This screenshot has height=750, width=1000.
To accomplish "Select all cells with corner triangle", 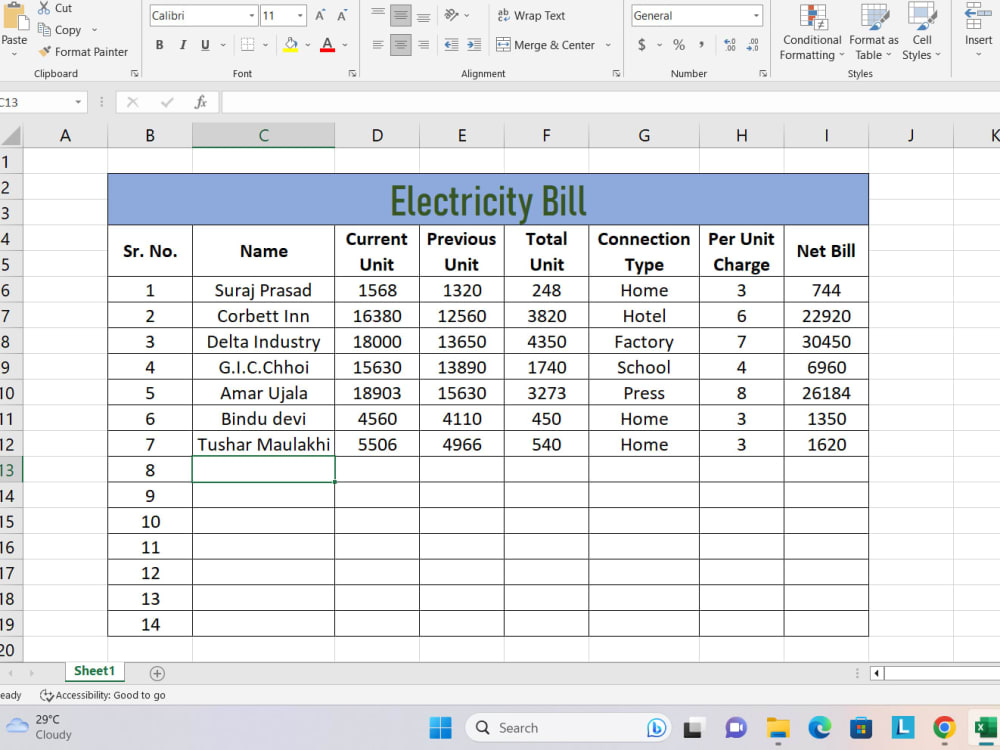I will pyautogui.click(x=11, y=135).
